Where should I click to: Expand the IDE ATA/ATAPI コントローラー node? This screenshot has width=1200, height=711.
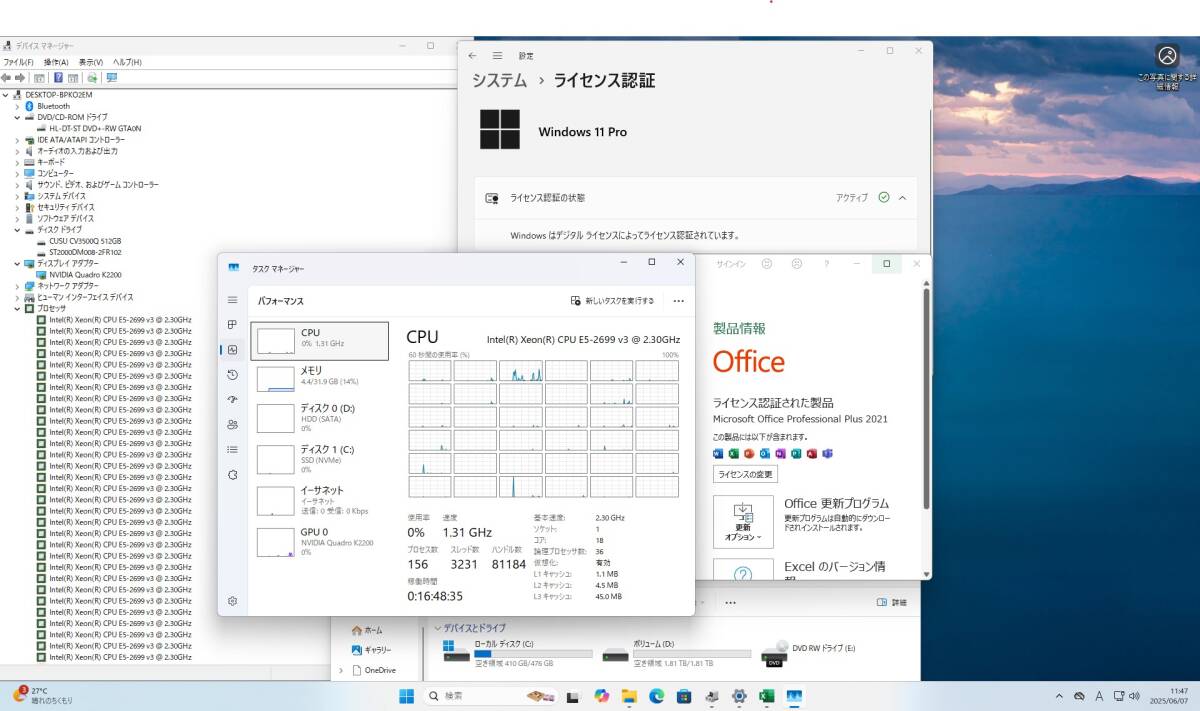pos(17,140)
